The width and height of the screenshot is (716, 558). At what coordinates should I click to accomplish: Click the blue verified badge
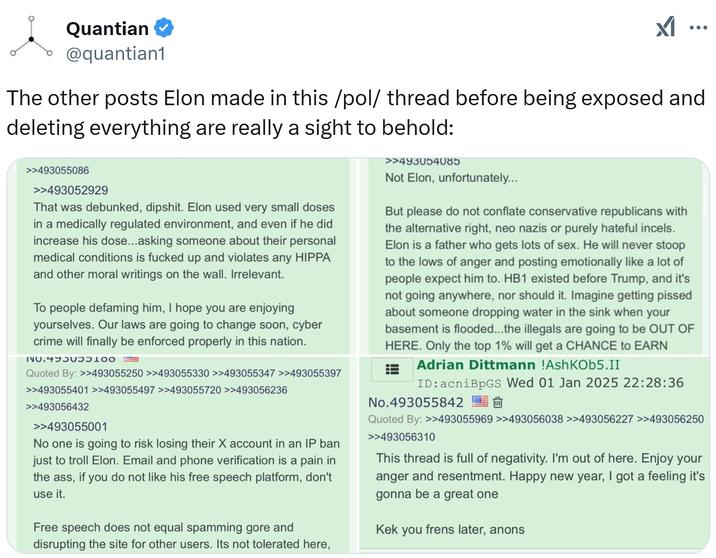click(163, 28)
